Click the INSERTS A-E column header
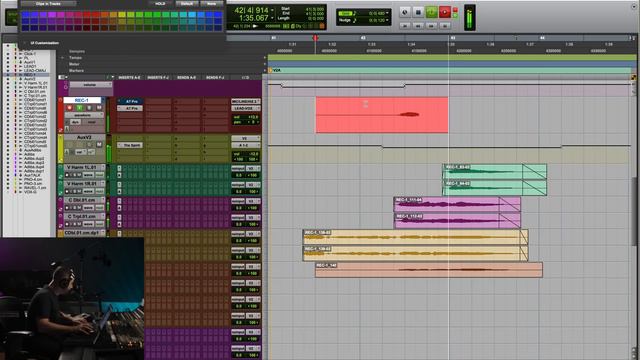 [x=129, y=78]
